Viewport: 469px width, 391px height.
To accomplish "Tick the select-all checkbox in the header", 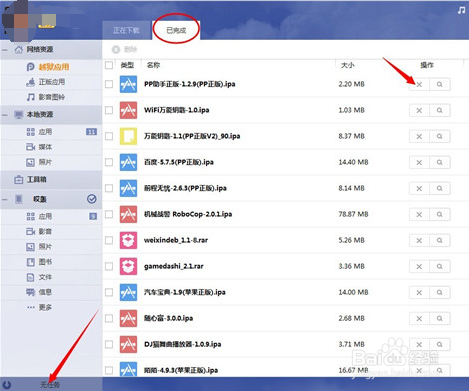I will pyautogui.click(x=109, y=65).
